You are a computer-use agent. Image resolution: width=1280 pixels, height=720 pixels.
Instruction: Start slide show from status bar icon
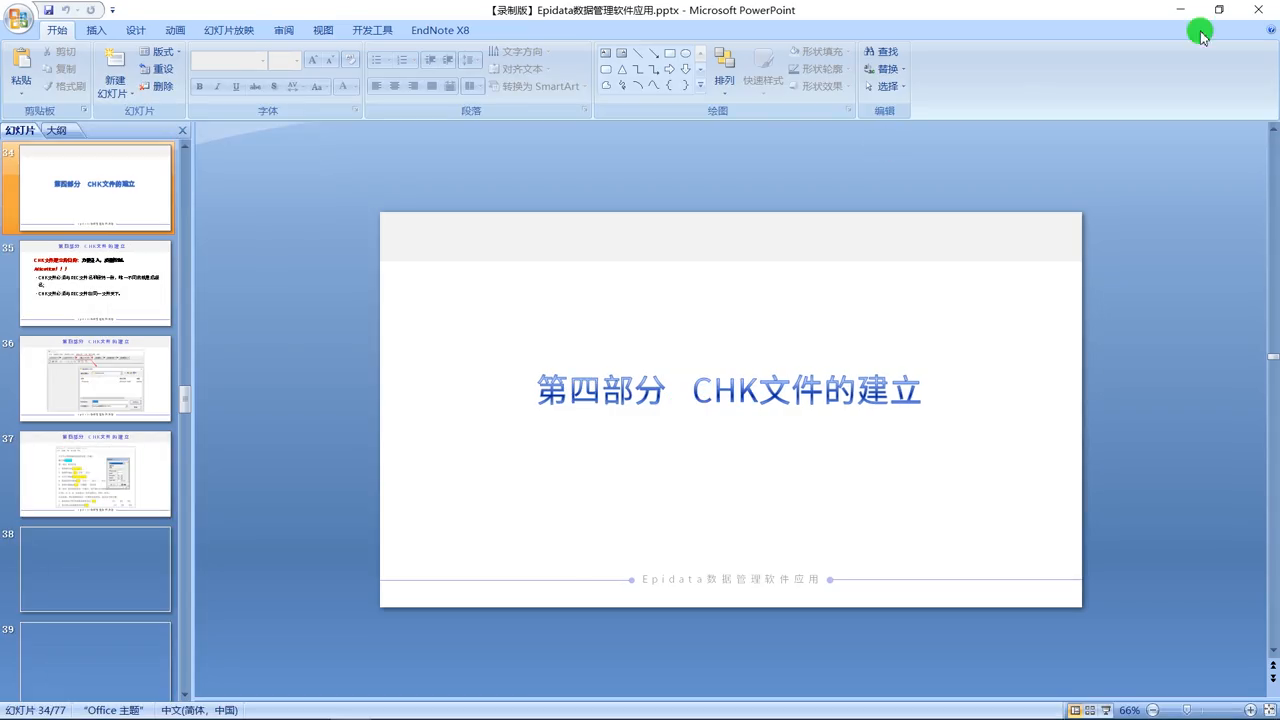[1105, 710]
